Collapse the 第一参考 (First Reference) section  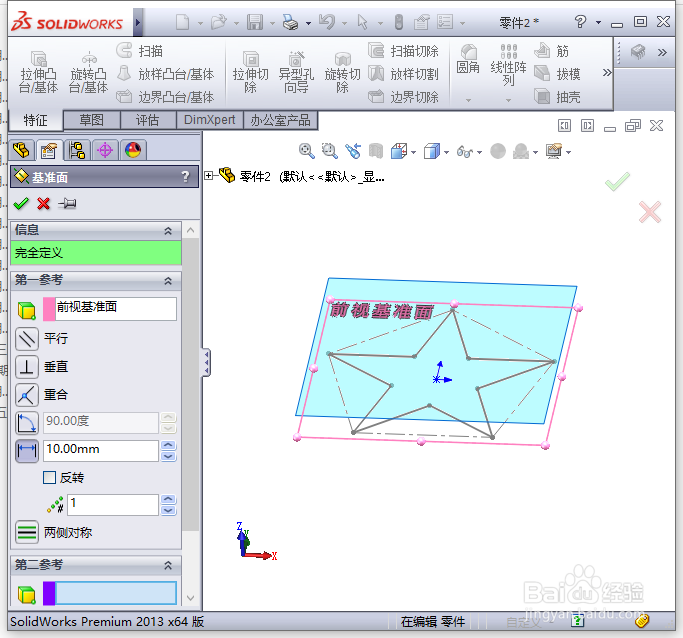[x=168, y=281]
